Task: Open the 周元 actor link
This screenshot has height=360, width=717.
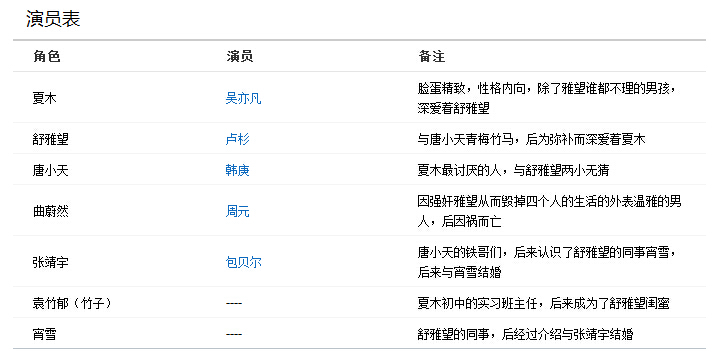Action: point(237,211)
